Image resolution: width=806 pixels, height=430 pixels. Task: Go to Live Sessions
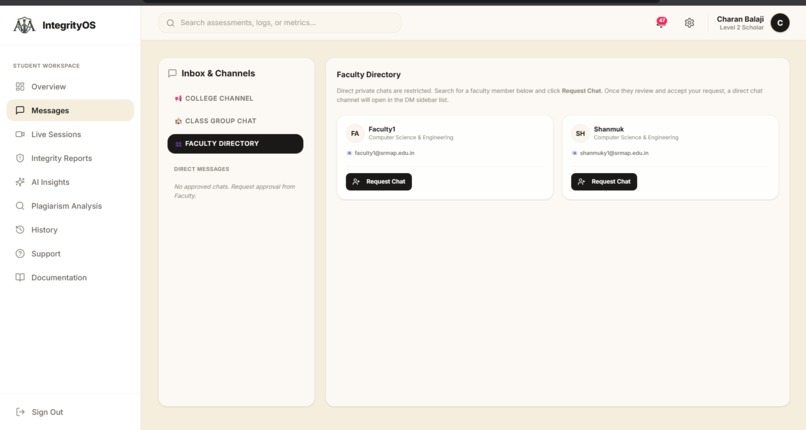(70, 134)
